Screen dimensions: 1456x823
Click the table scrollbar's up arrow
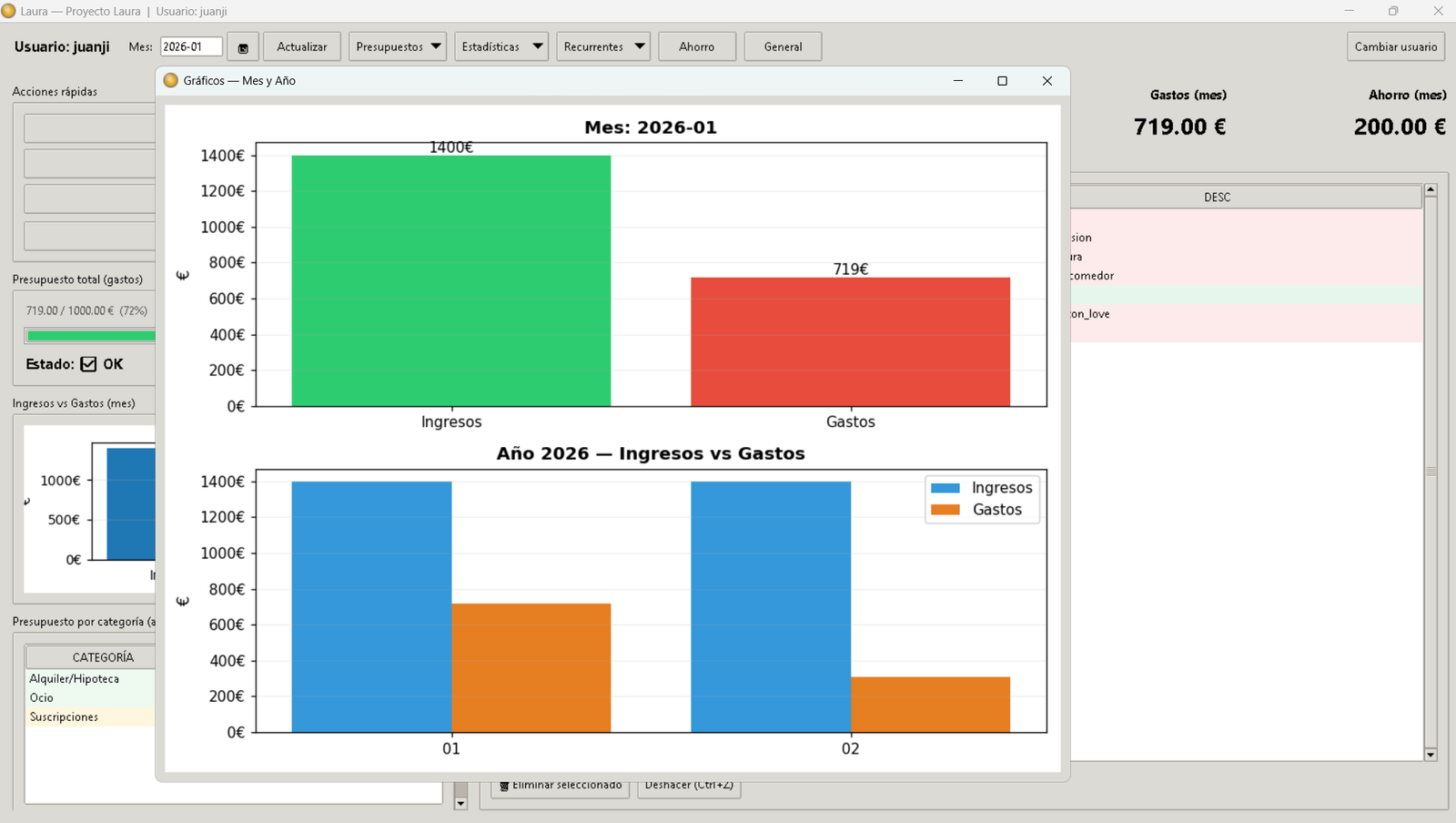click(1431, 190)
